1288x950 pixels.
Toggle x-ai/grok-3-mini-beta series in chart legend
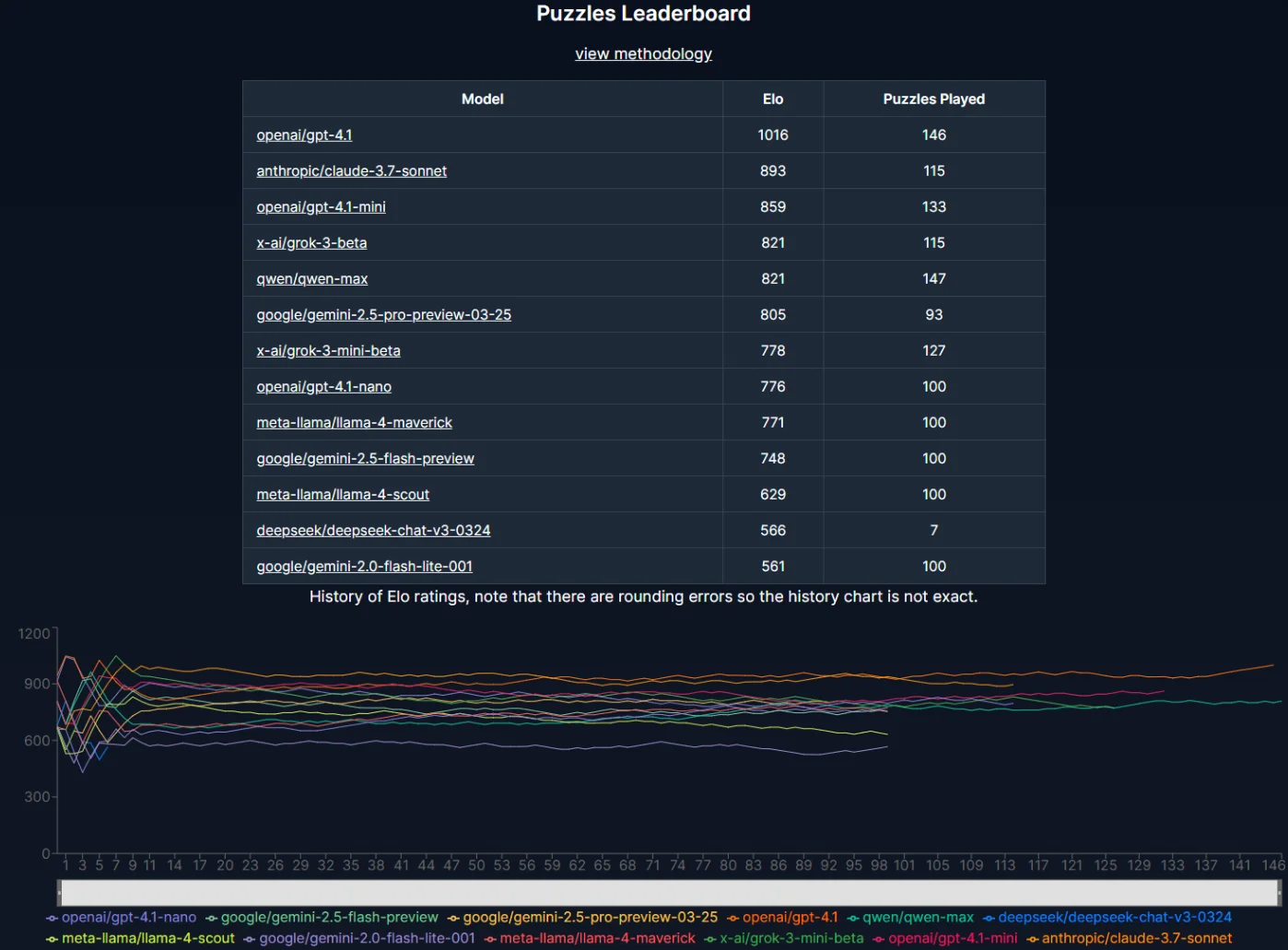pos(784,938)
